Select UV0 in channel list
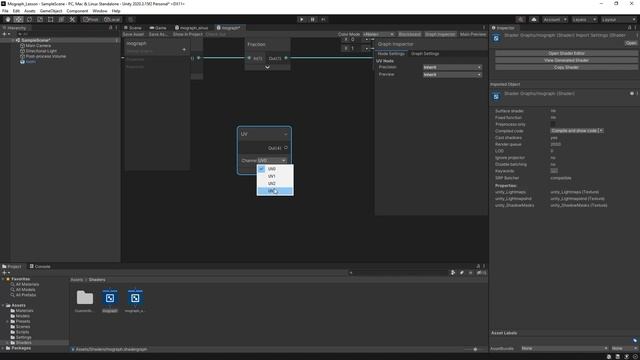The width and height of the screenshot is (640, 360). (275, 169)
